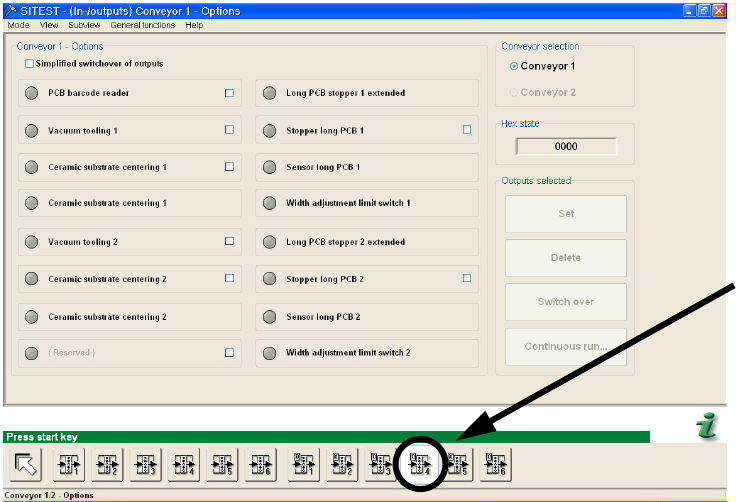Select the Conveyor 2 radio button

(x=514, y=93)
